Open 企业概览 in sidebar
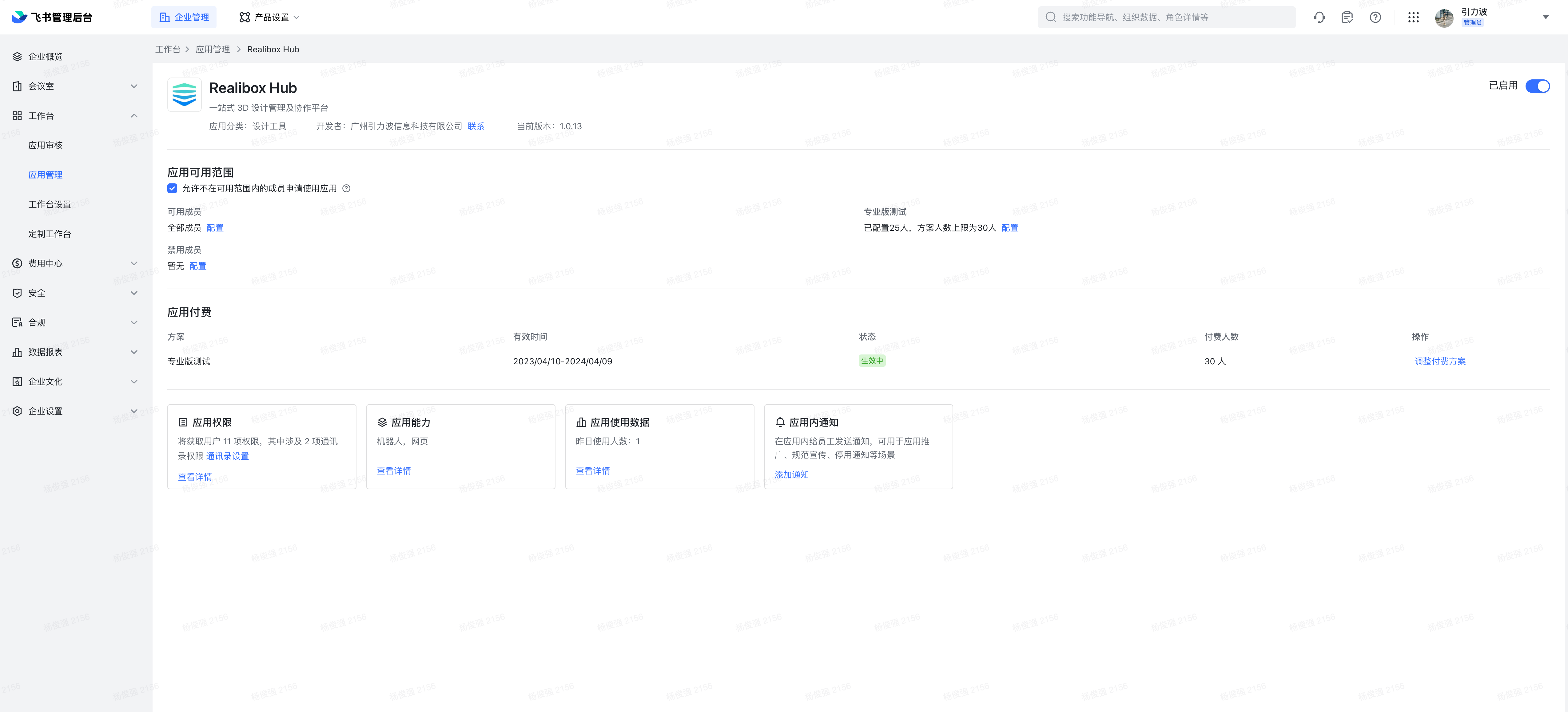Screen dimensions: 1568x712 [46, 57]
